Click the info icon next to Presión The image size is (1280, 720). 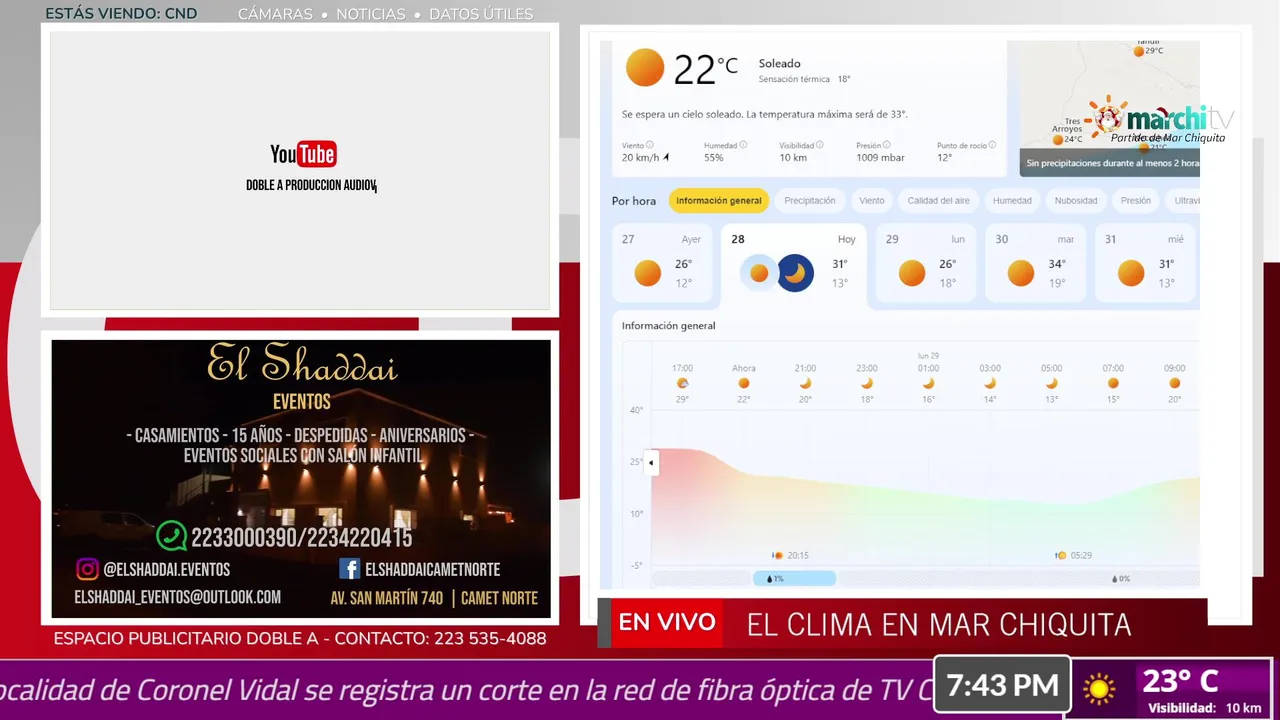(888, 145)
